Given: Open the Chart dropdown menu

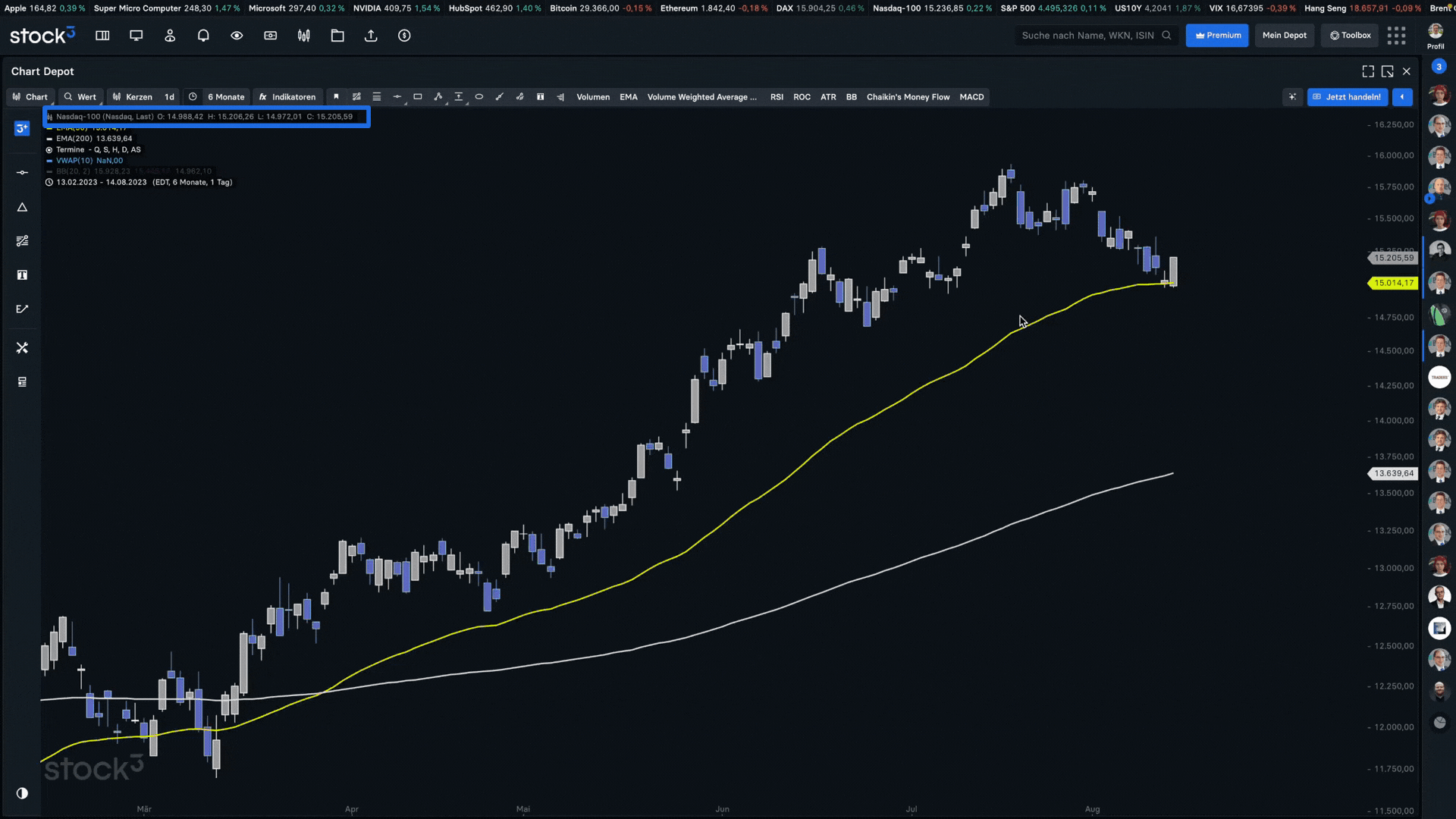Looking at the screenshot, I should coord(30,97).
